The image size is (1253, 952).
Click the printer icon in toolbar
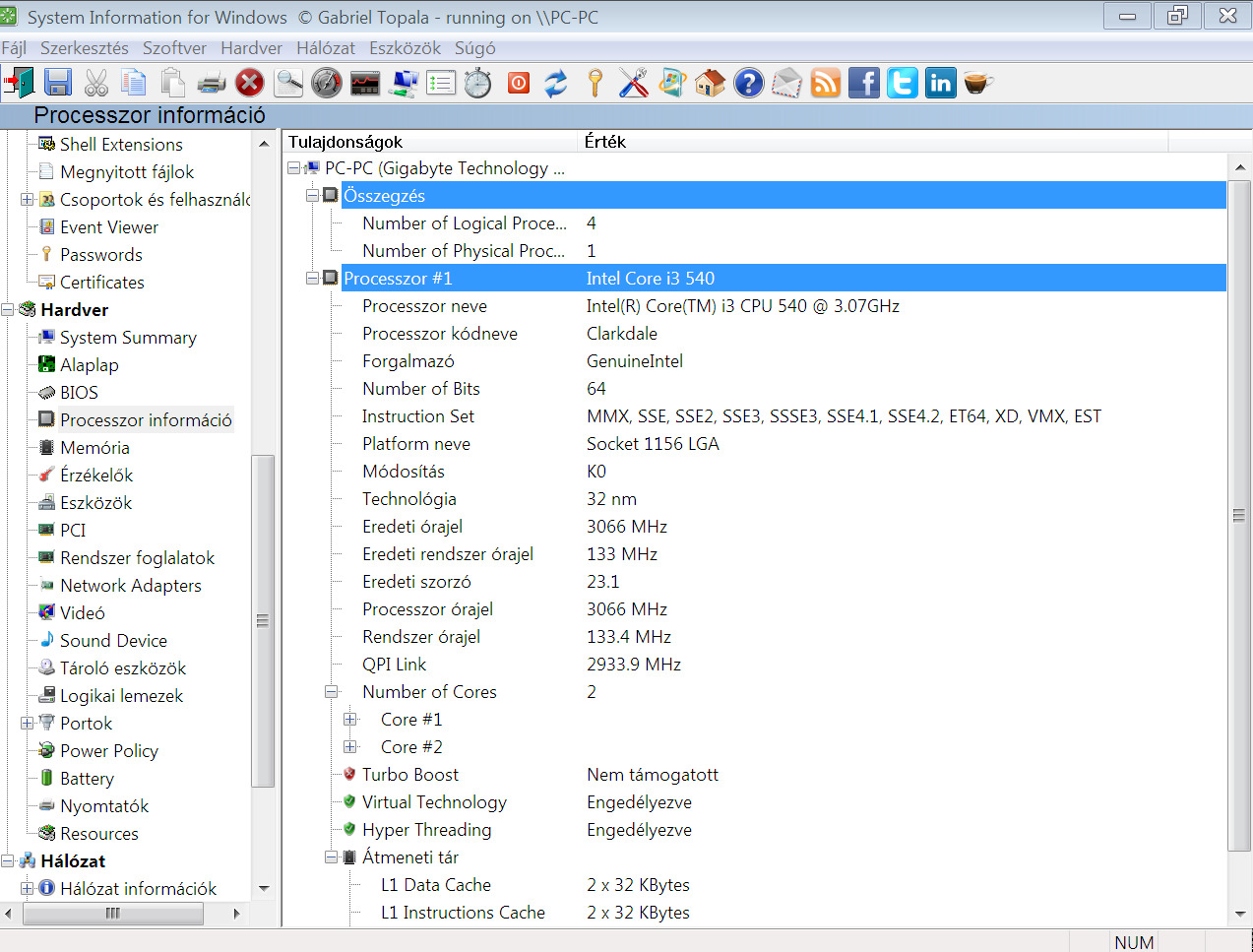(x=212, y=84)
